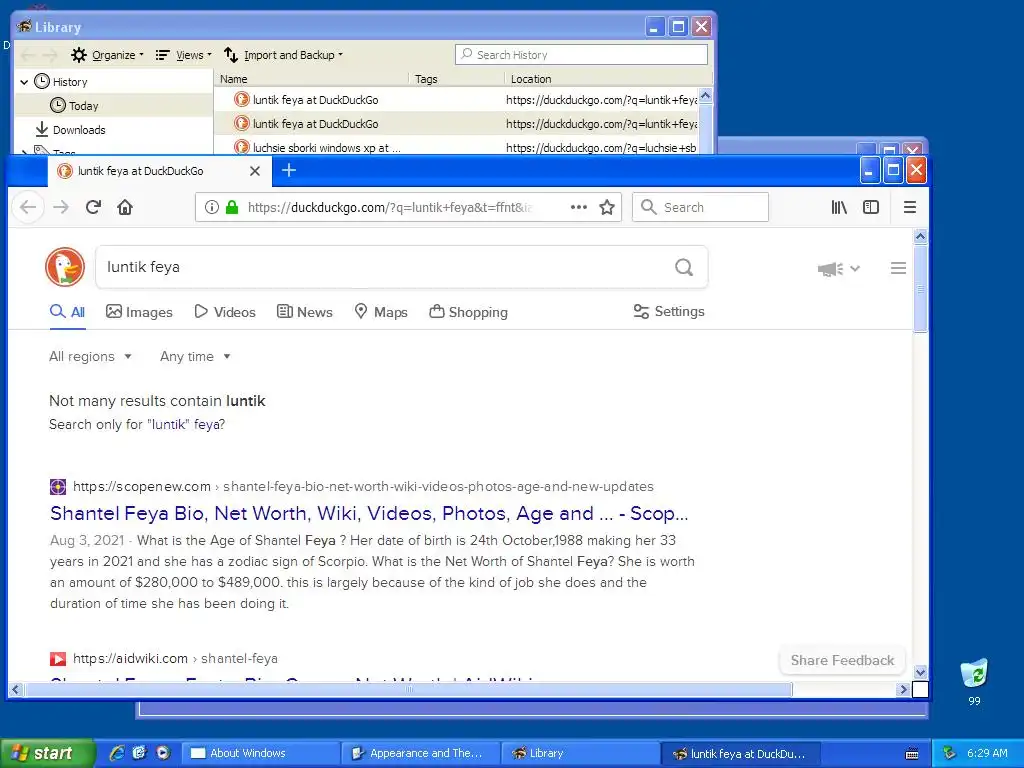This screenshot has height=768, width=1024.
Task: Open Views menu in Library
Action: pyautogui.click(x=184, y=55)
